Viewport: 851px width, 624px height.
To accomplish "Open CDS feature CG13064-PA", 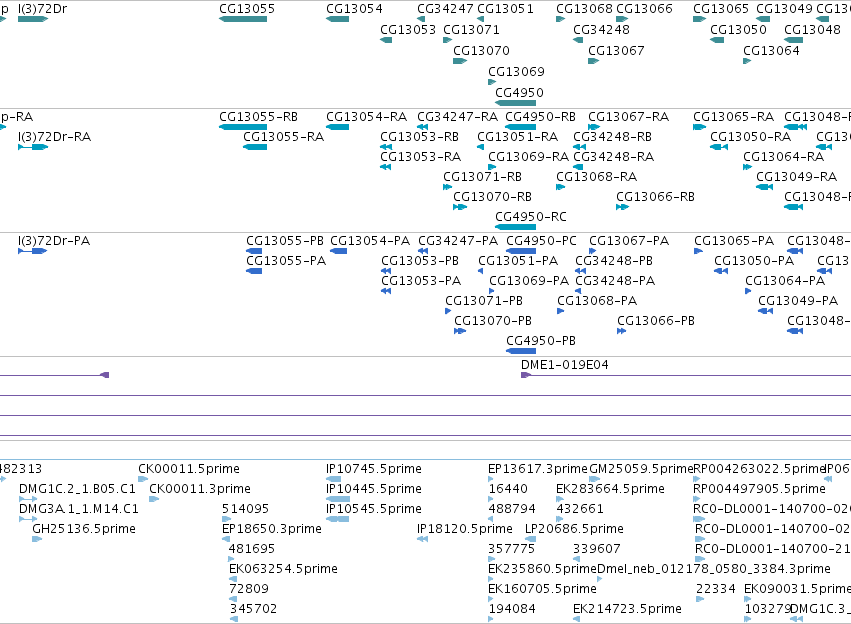I will [x=748, y=291].
